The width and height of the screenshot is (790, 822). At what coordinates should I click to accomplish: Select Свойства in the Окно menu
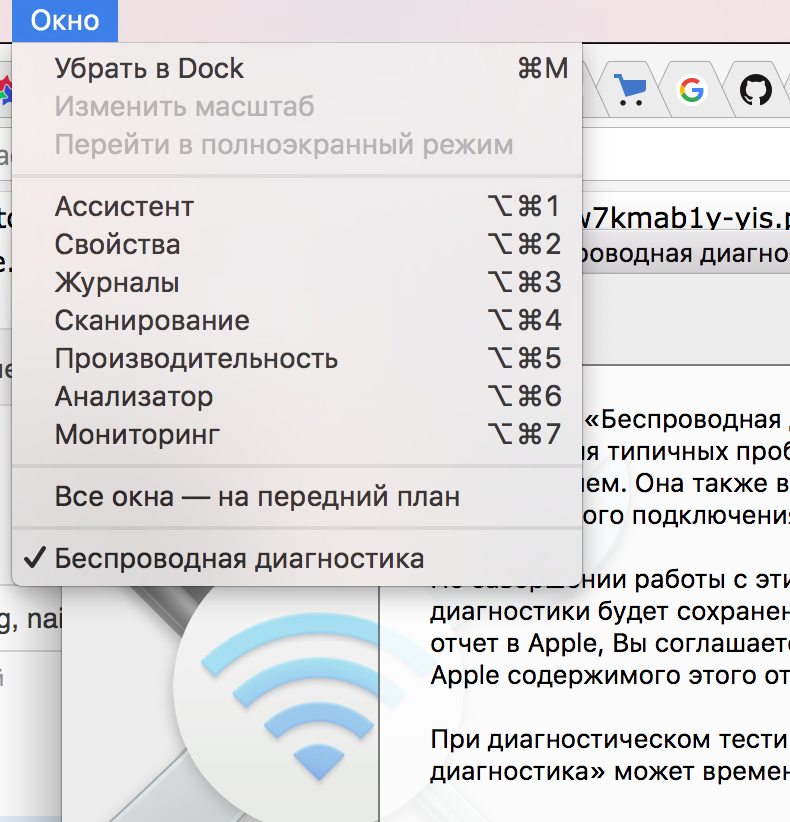pyautogui.click(x=117, y=245)
